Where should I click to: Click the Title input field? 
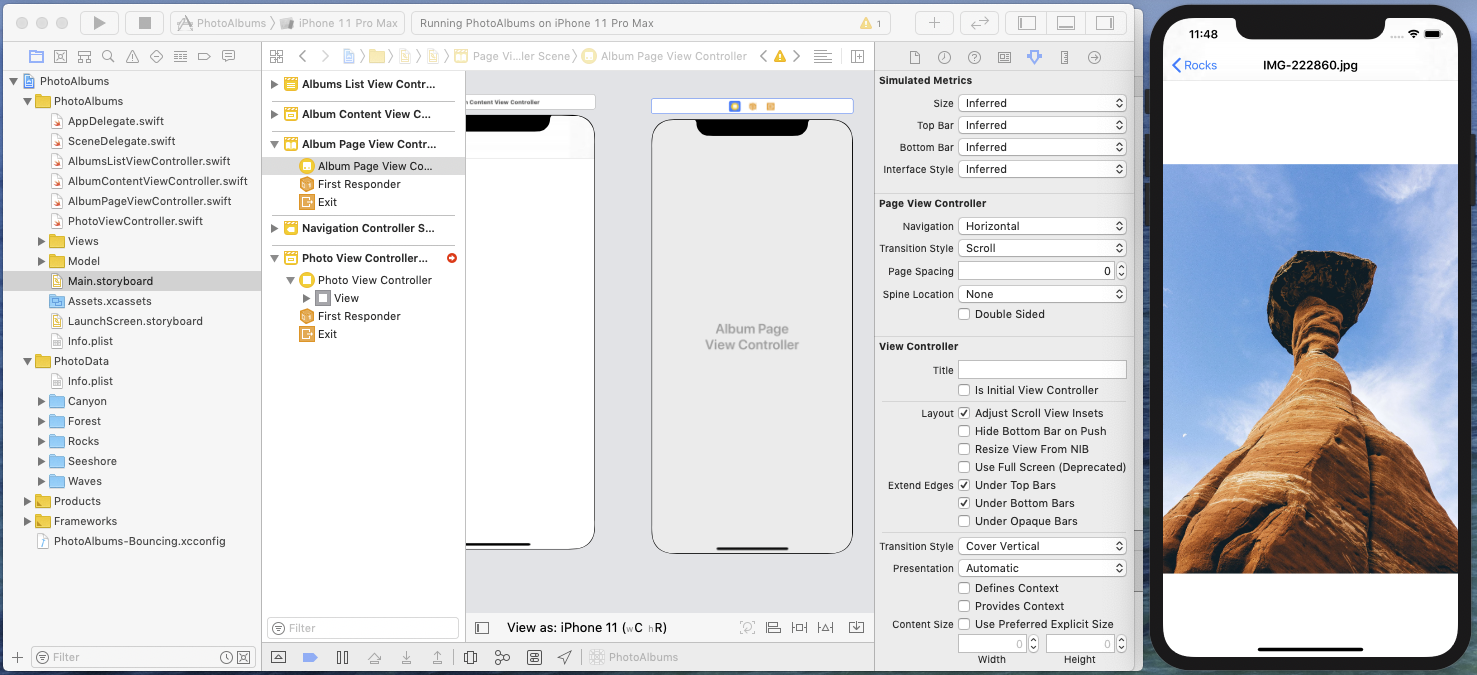point(1042,370)
